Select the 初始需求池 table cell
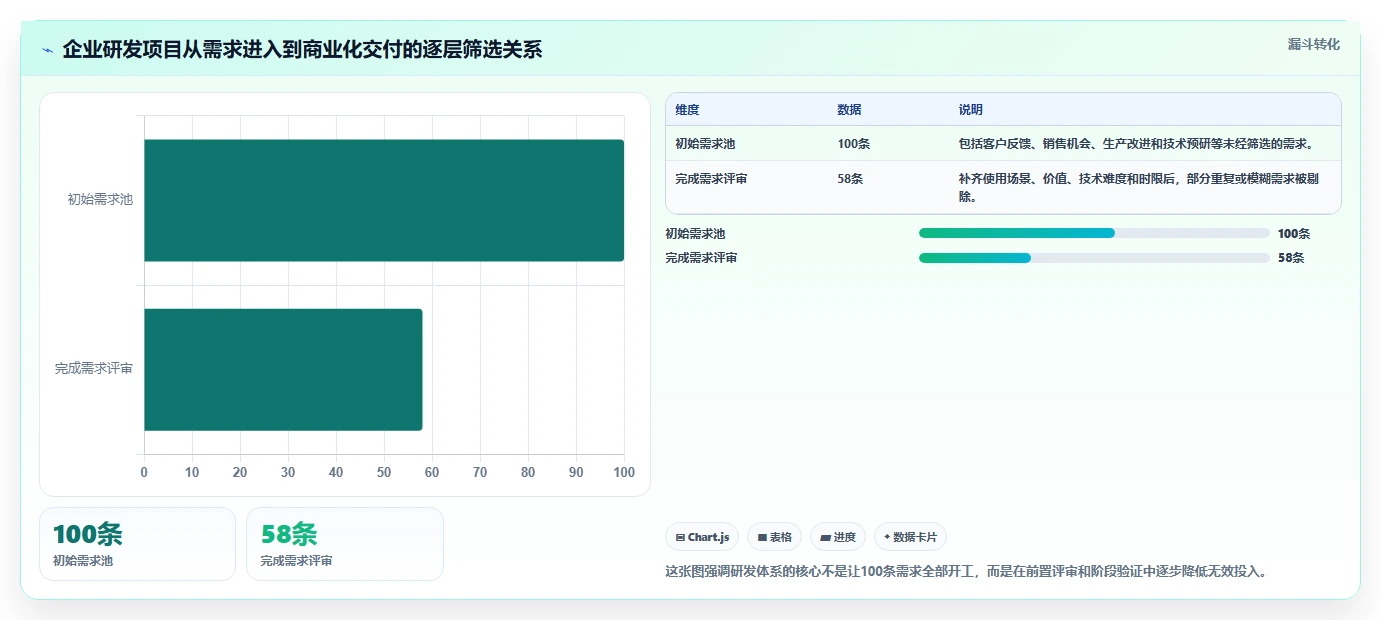The image size is (1381, 620). click(x=705, y=144)
